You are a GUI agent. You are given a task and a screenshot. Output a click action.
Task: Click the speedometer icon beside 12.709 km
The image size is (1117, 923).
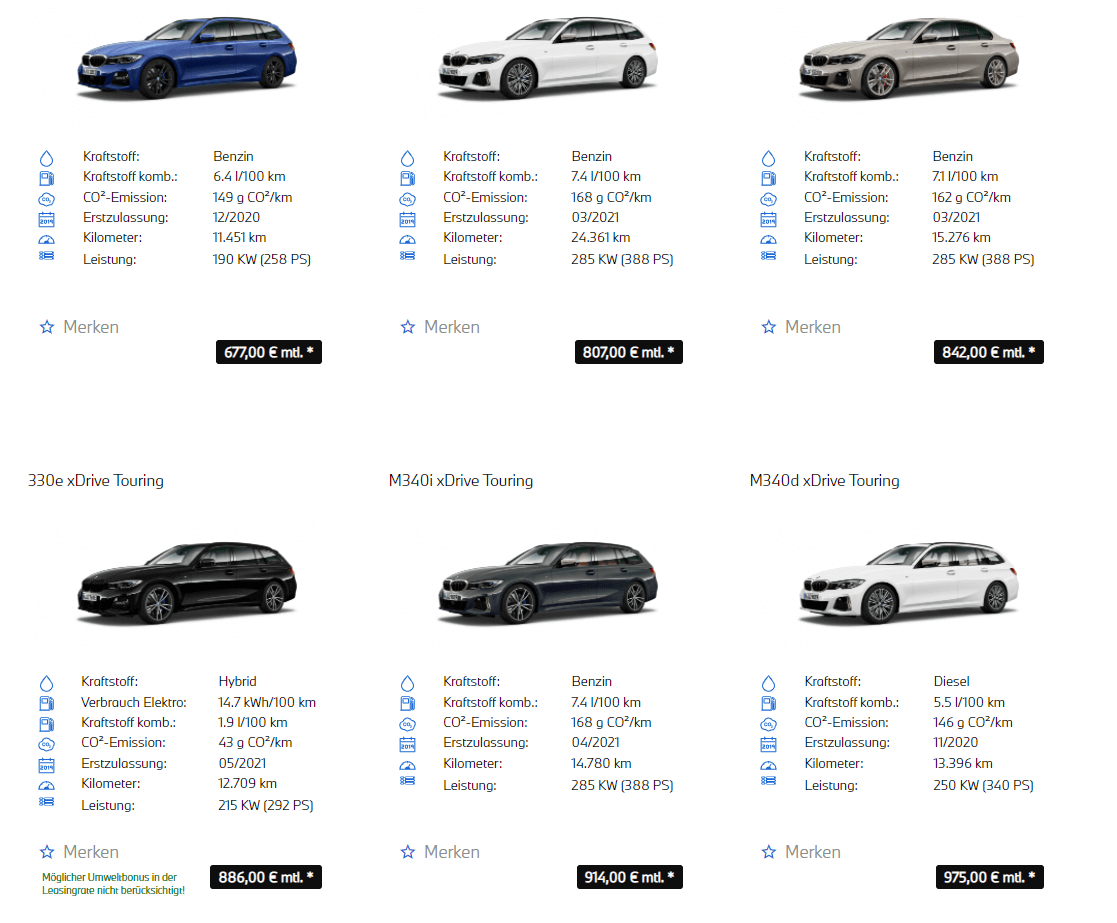tap(46, 786)
